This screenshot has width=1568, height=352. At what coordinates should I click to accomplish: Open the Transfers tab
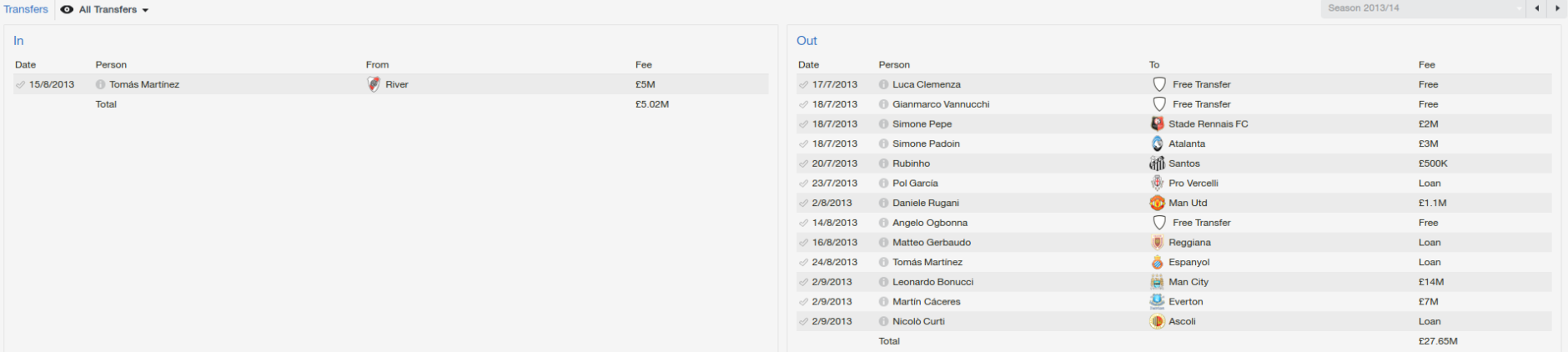click(x=26, y=9)
